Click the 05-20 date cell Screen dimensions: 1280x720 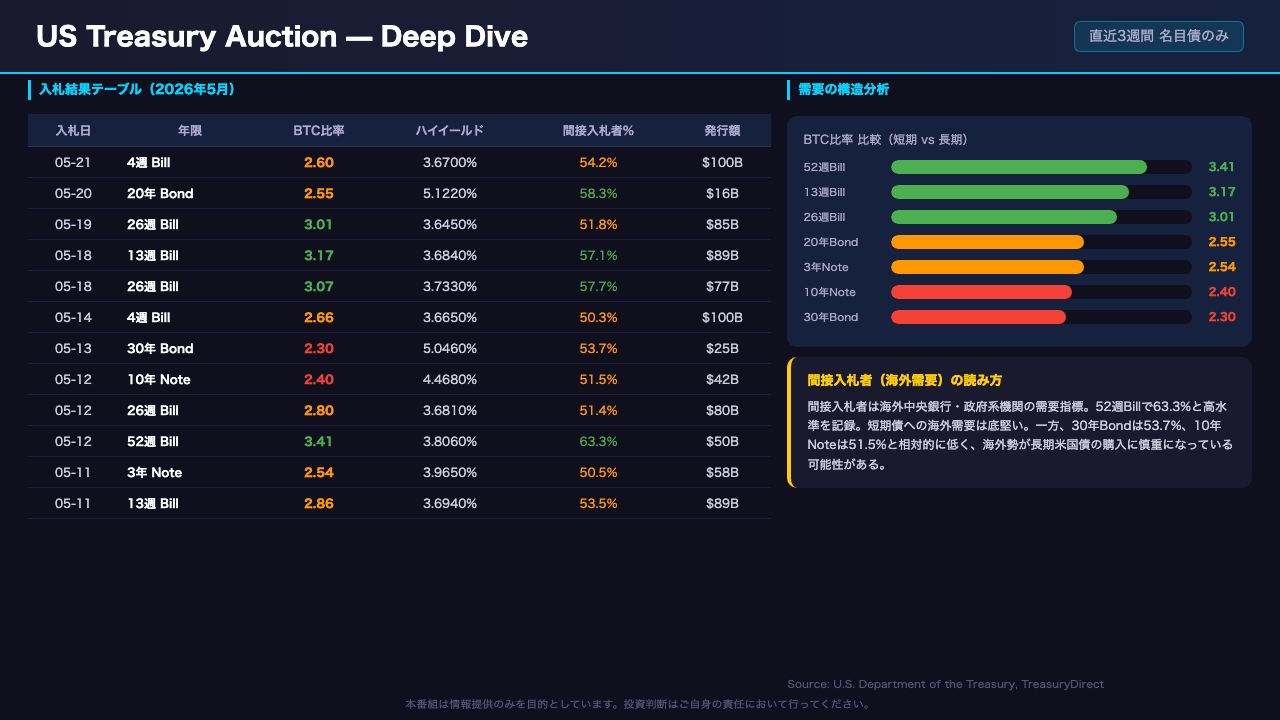coord(73,193)
